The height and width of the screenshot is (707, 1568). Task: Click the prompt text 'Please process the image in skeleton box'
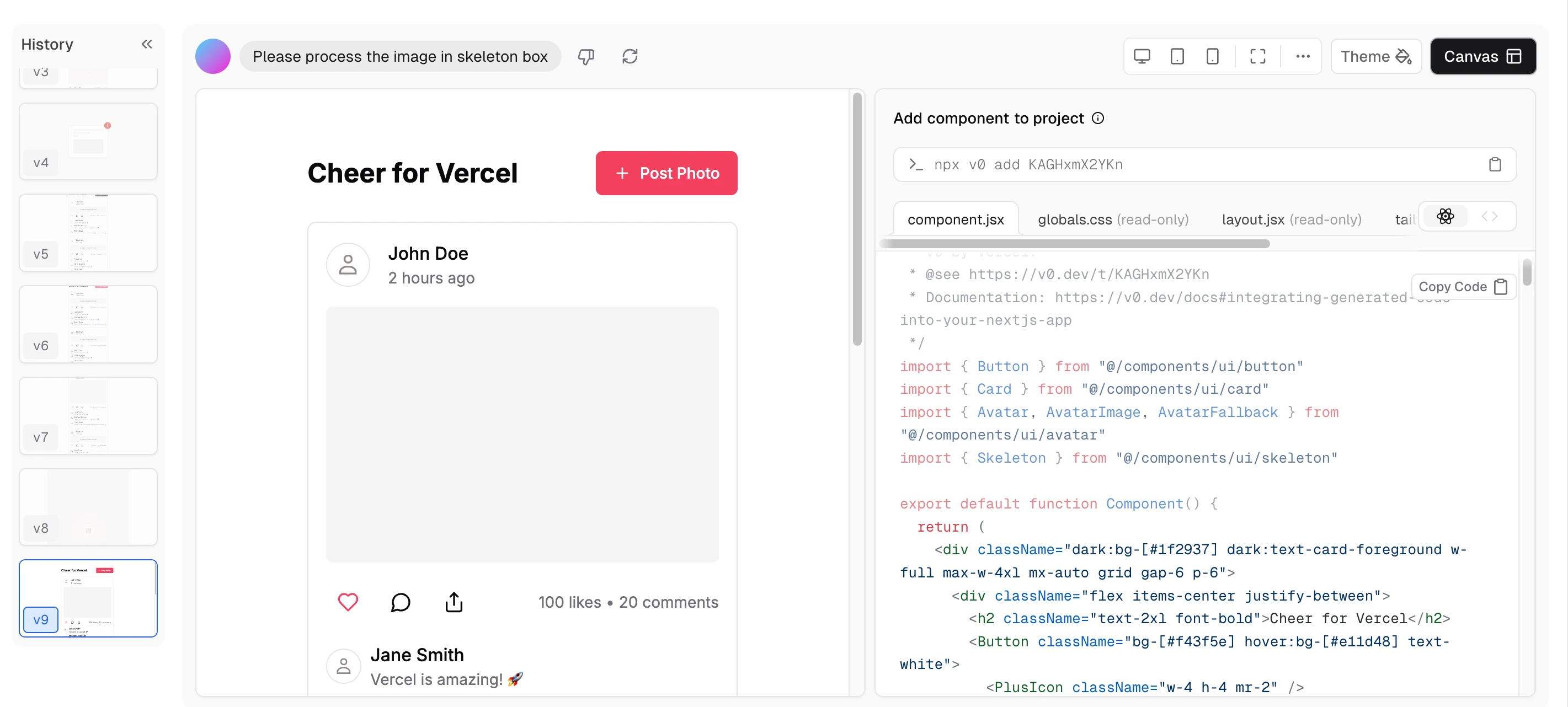pyautogui.click(x=400, y=57)
